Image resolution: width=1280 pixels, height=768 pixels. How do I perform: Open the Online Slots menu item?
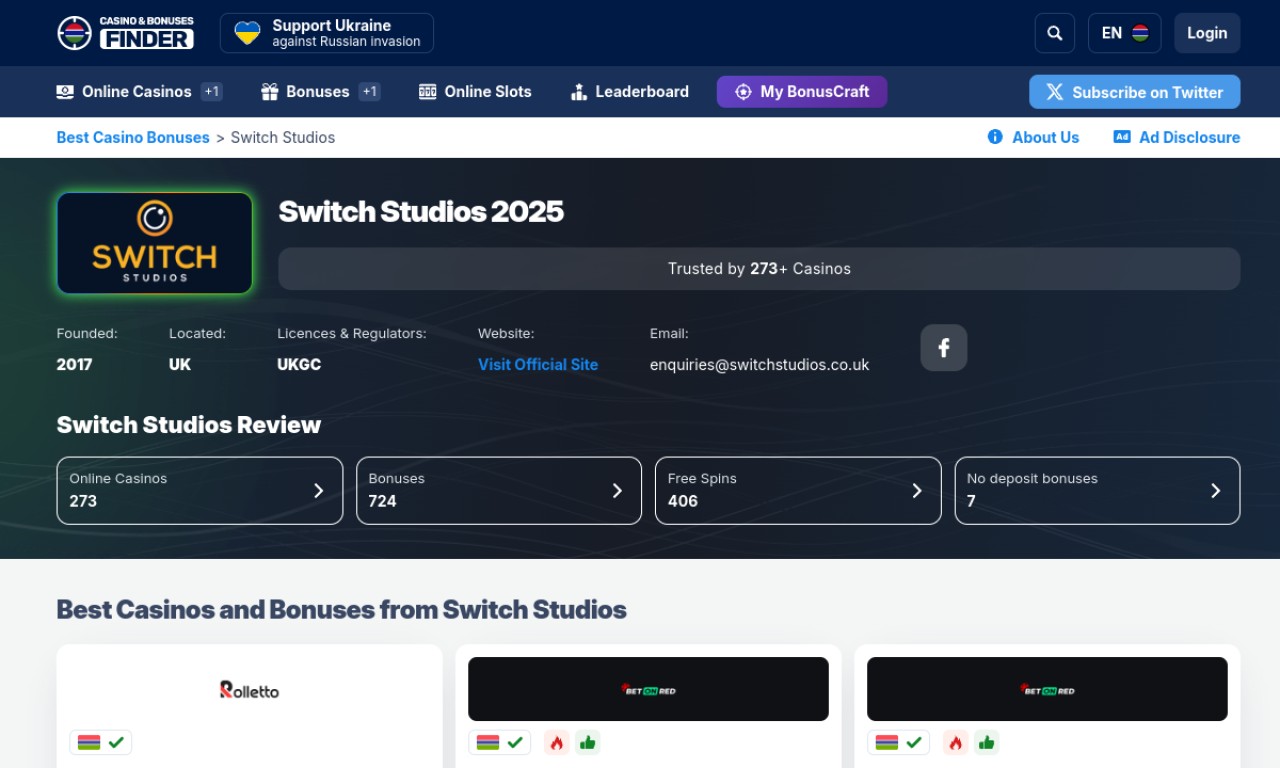[475, 91]
